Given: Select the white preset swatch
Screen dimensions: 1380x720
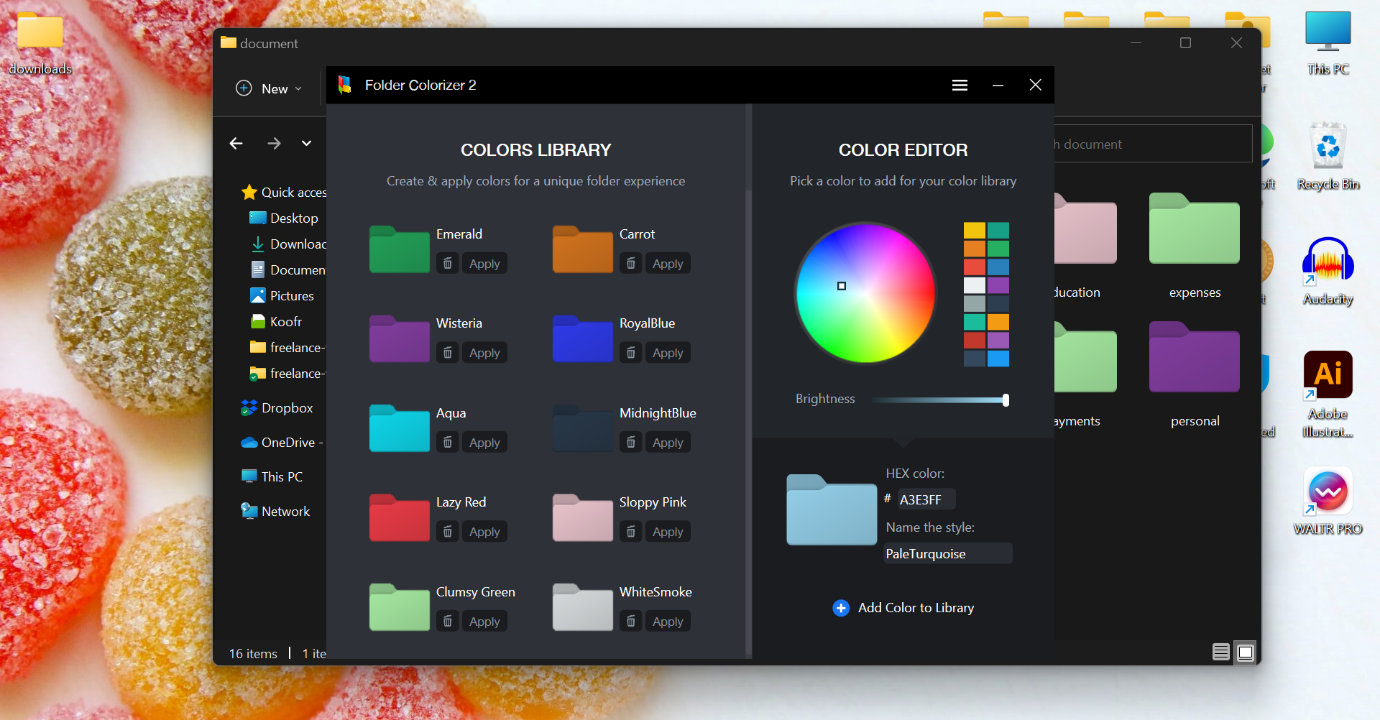Looking at the screenshot, I should click(975, 285).
